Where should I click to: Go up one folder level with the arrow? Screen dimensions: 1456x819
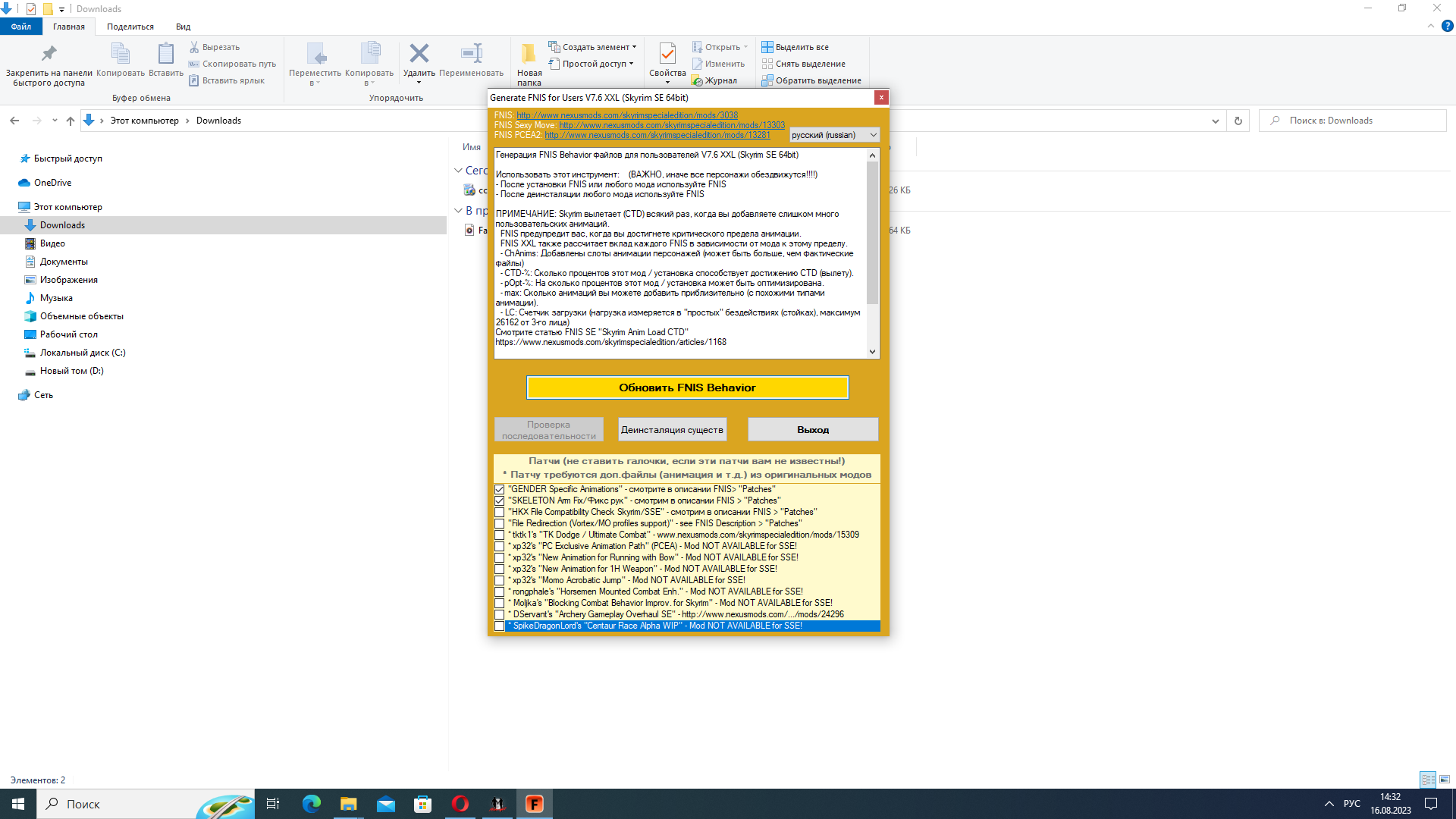(x=71, y=121)
